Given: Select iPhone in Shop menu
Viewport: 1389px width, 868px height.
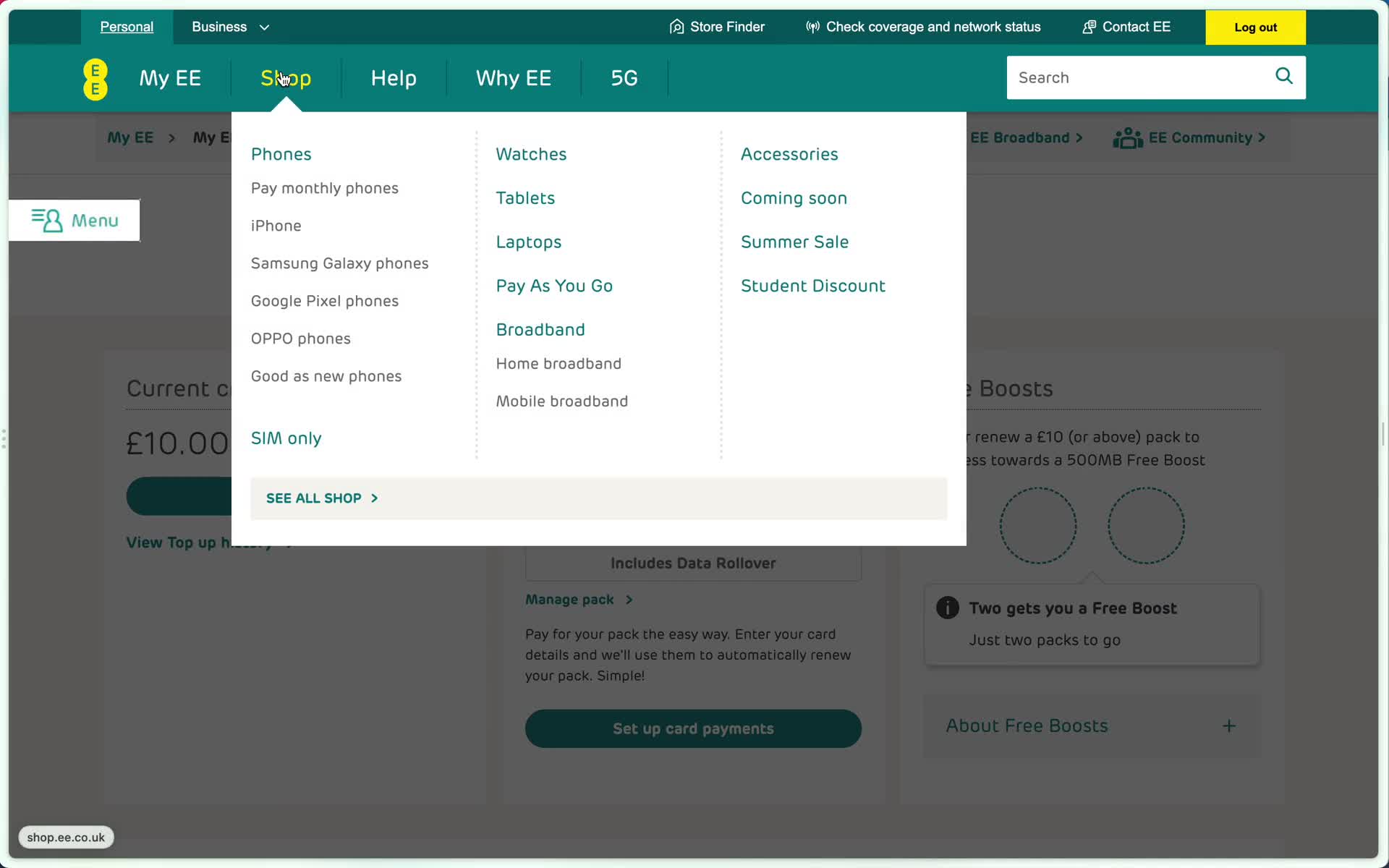Looking at the screenshot, I should click(x=276, y=226).
